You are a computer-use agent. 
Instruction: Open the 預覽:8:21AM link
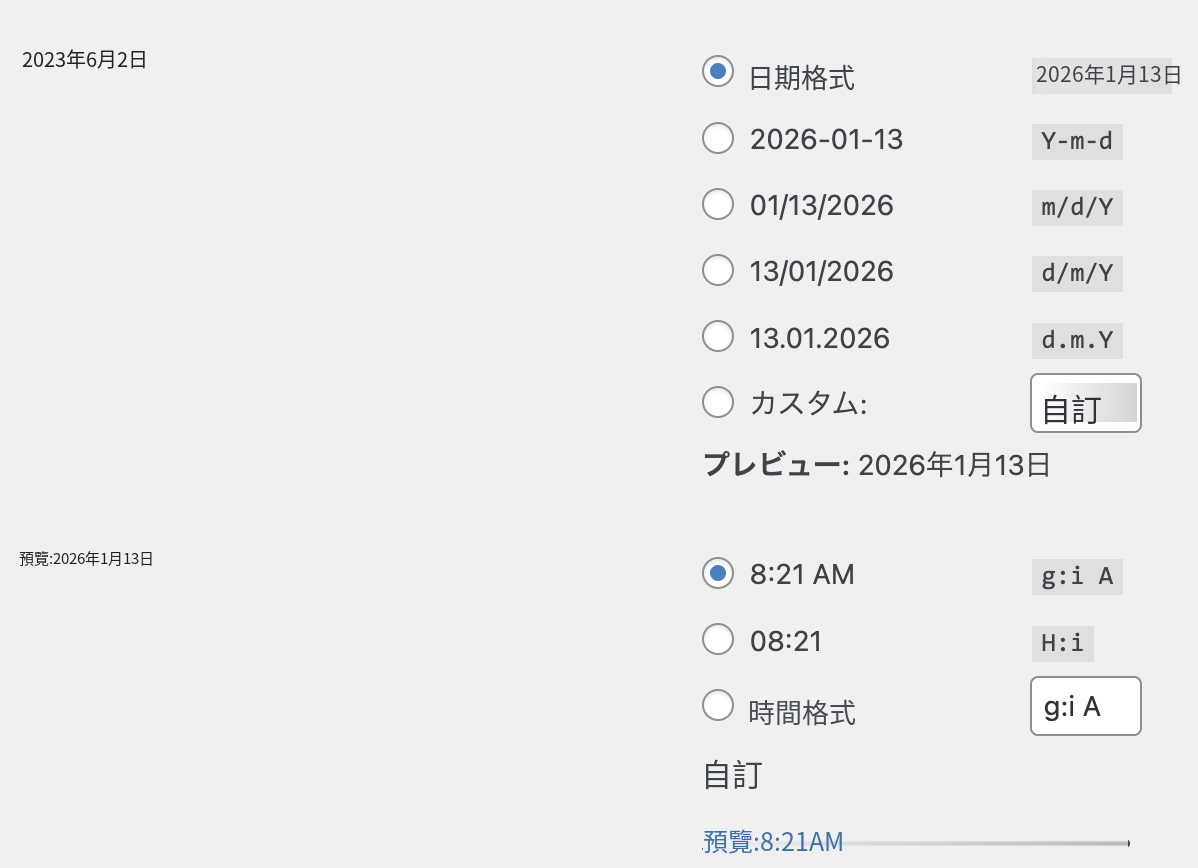[773, 841]
